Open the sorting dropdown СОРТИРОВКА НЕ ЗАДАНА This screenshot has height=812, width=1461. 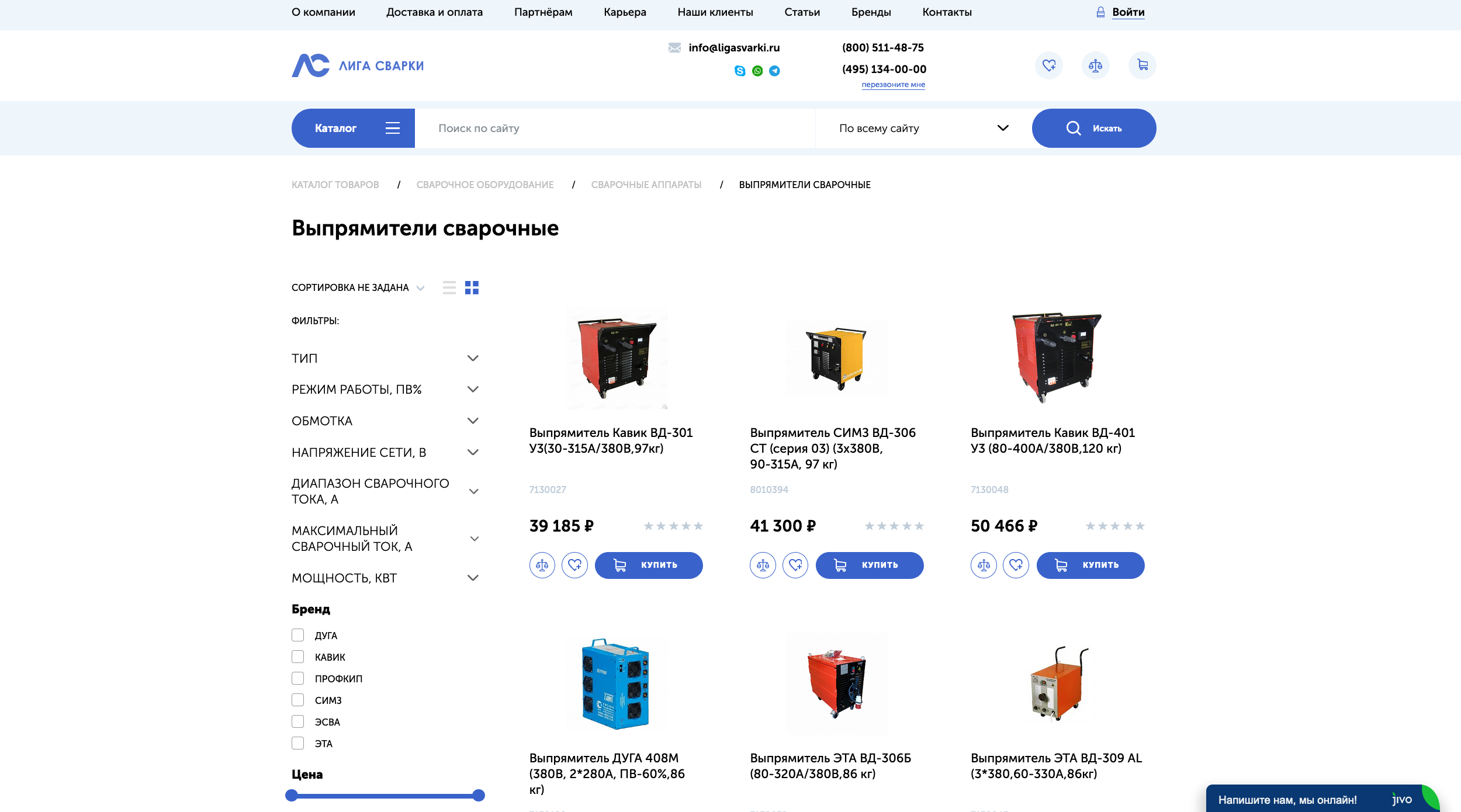358,287
